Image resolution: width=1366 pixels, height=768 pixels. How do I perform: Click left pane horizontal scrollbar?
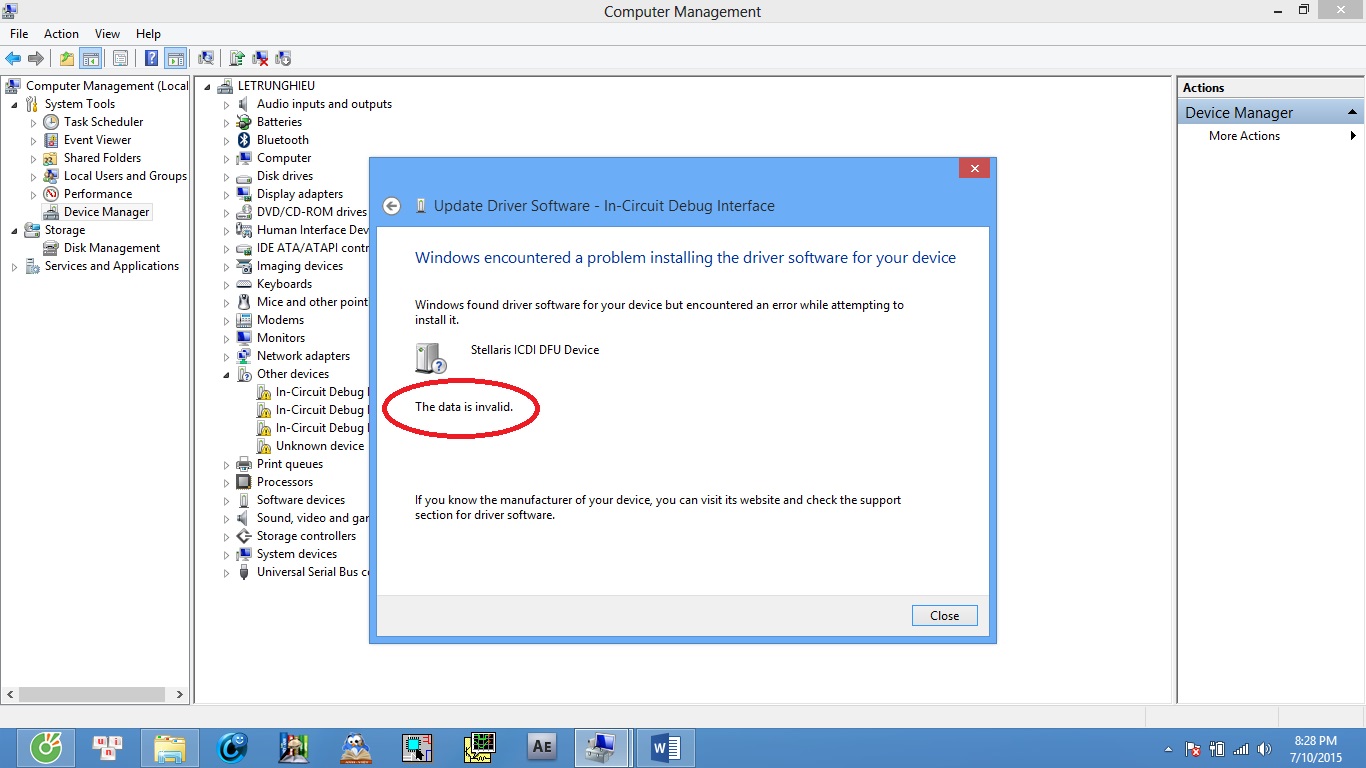point(94,694)
